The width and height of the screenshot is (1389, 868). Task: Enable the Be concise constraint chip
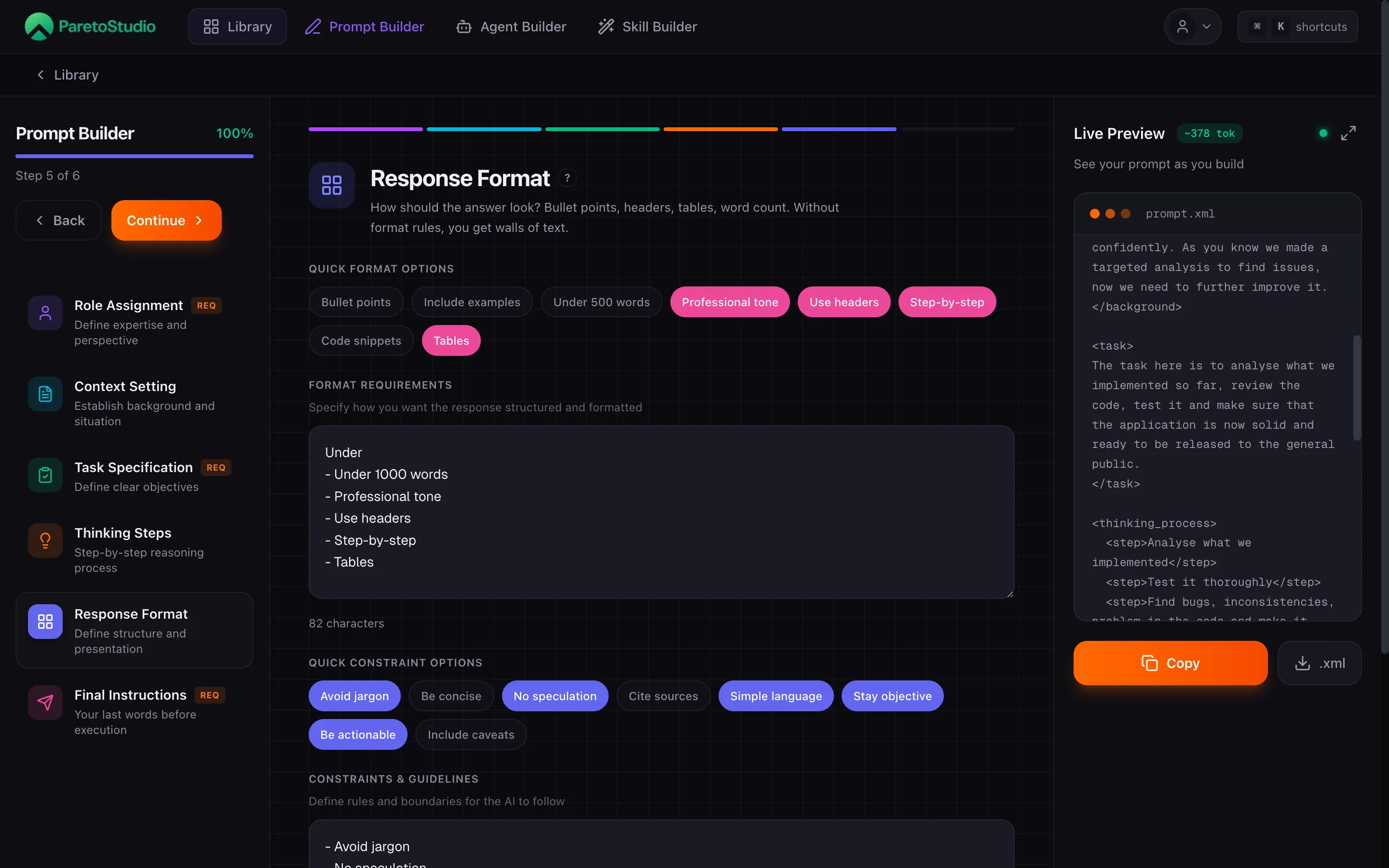(x=451, y=696)
